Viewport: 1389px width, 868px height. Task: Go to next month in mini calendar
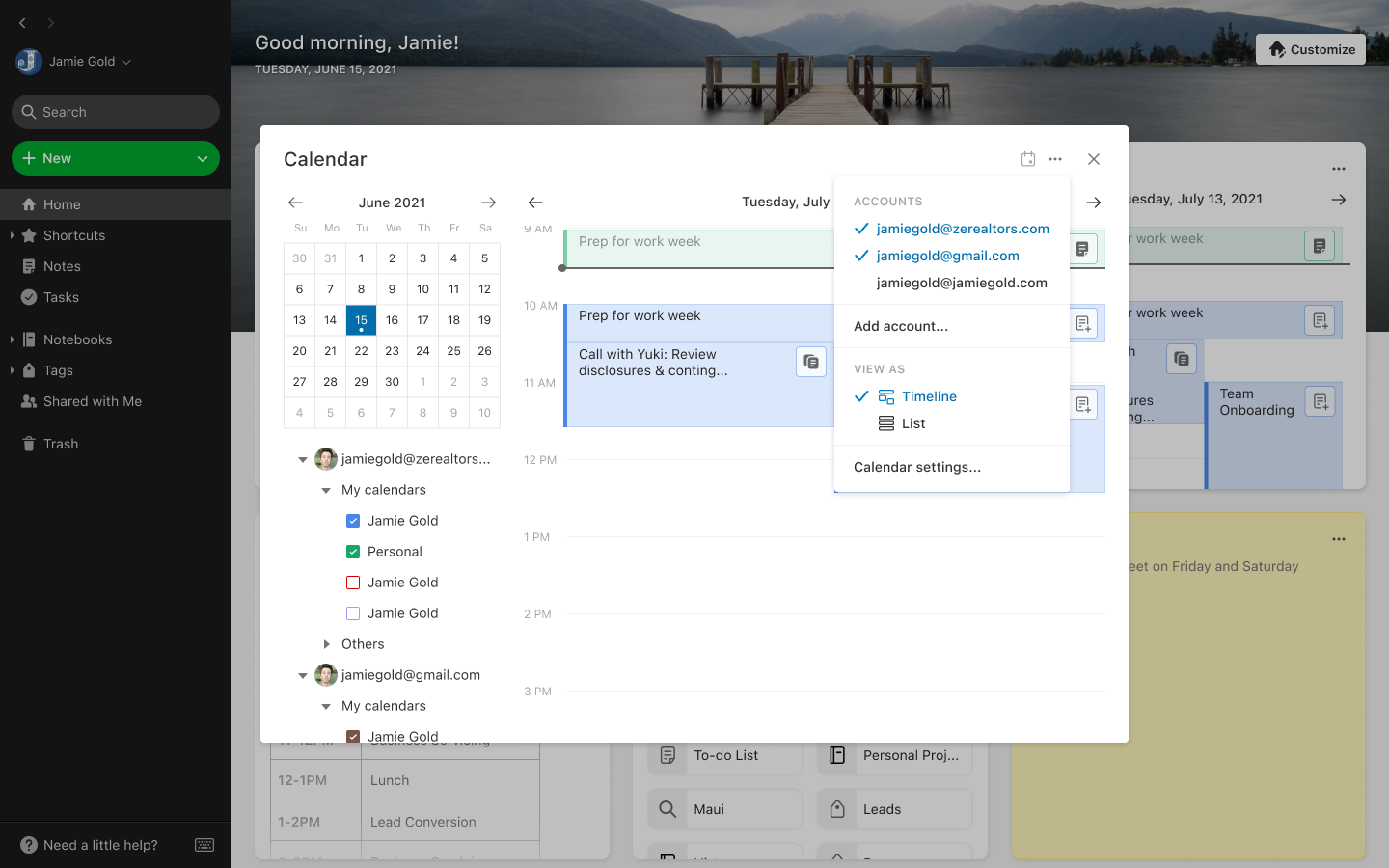pos(489,203)
